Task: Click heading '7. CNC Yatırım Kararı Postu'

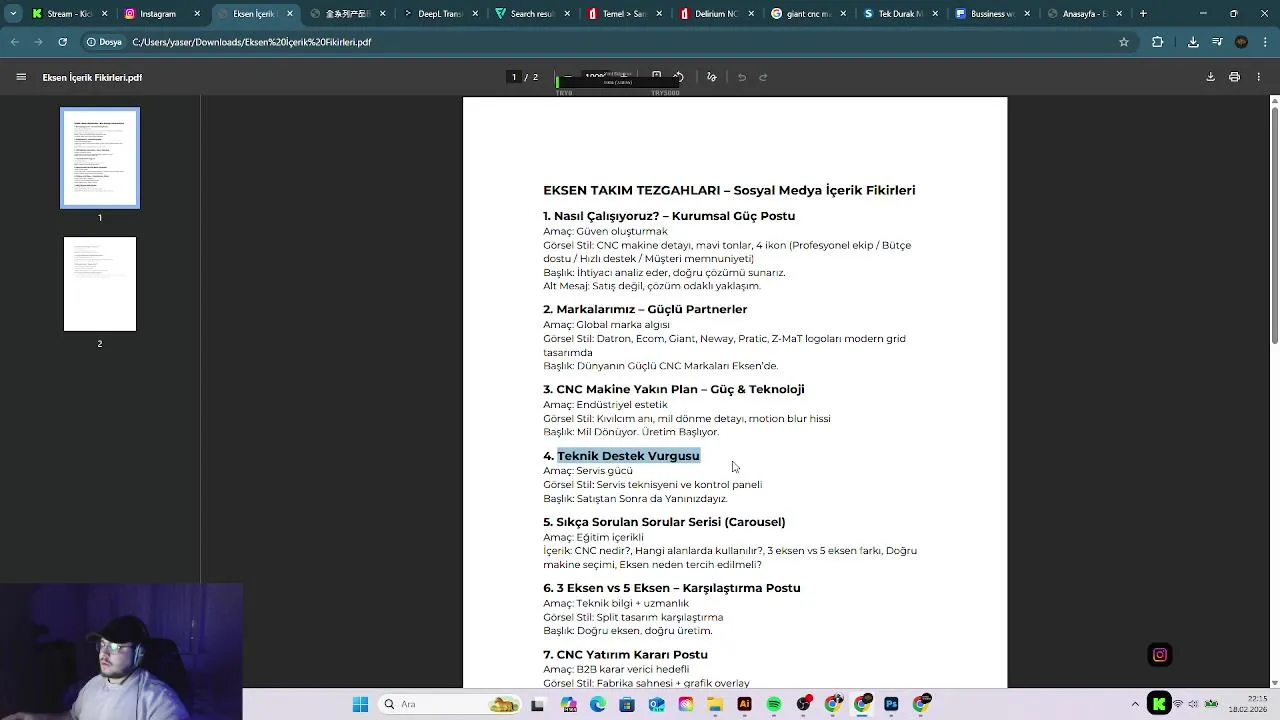Action: tap(625, 655)
